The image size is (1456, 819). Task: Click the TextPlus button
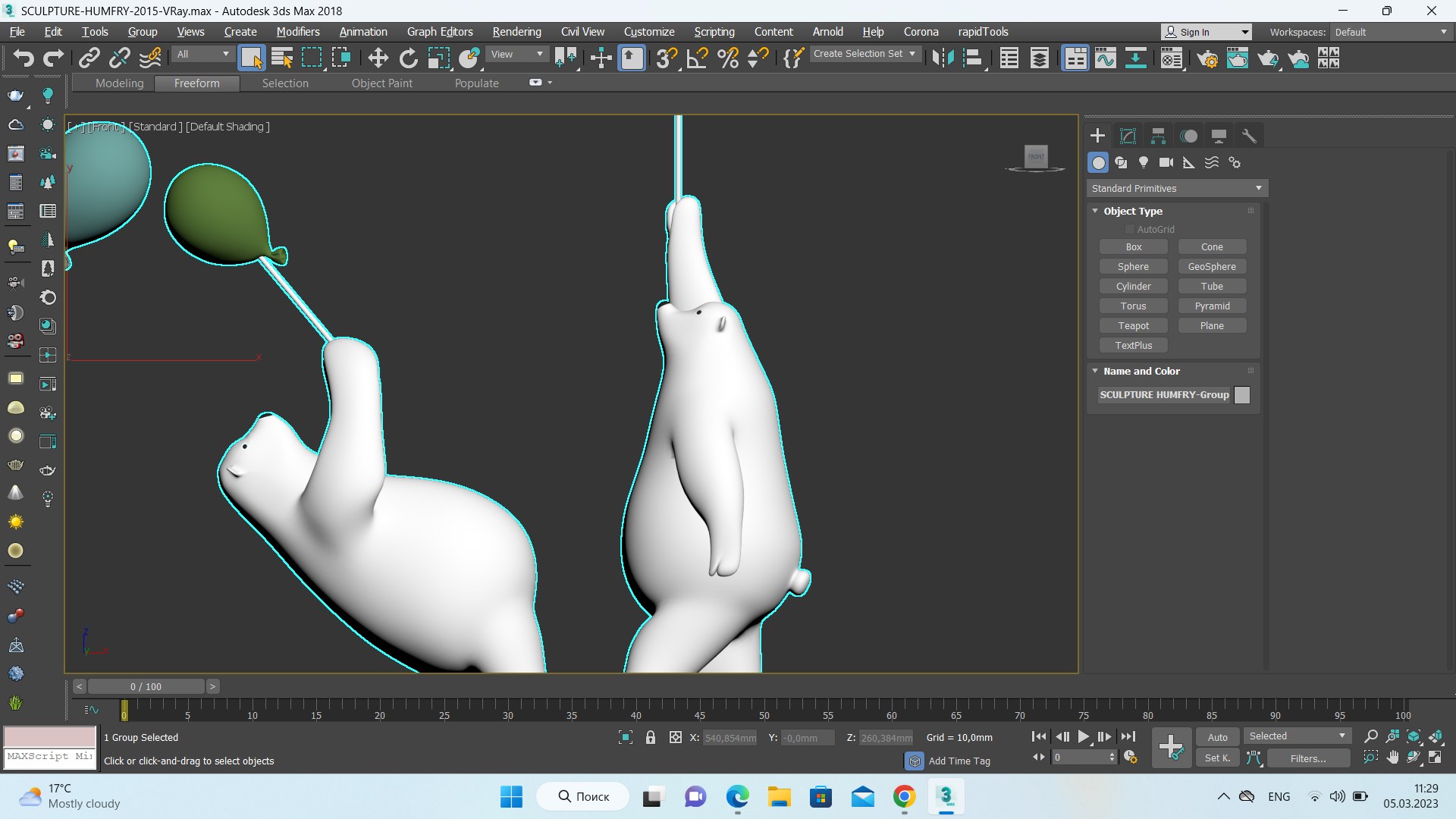pyautogui.click(x=1133, y=345)
